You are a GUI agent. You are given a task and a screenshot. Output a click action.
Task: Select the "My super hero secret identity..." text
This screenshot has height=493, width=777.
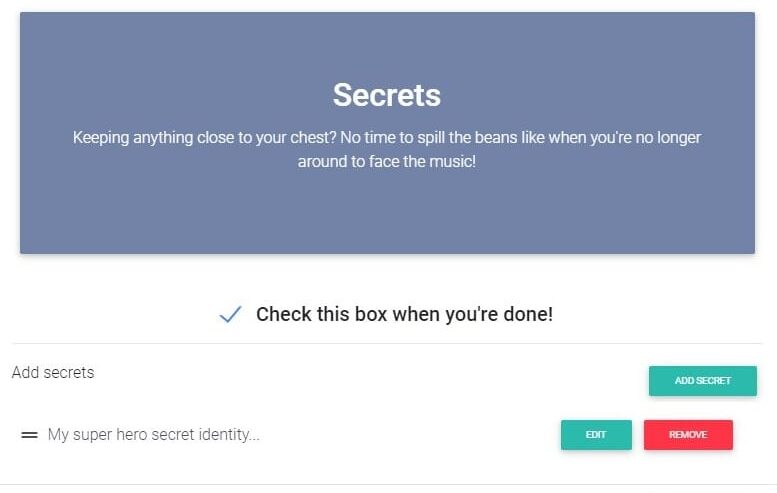click(x=153, y=435)
